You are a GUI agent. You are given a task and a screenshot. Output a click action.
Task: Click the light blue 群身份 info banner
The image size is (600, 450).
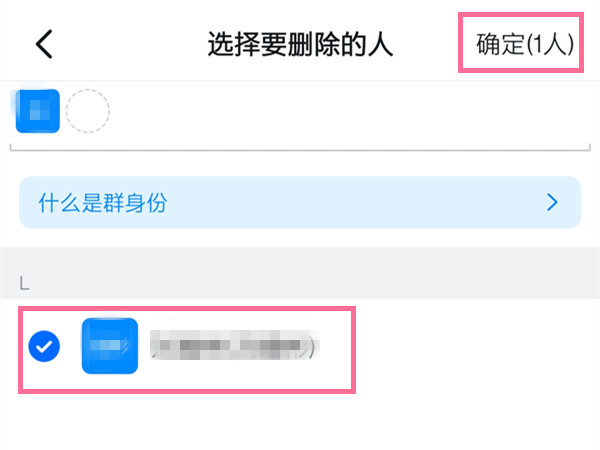tap(300, 203)
